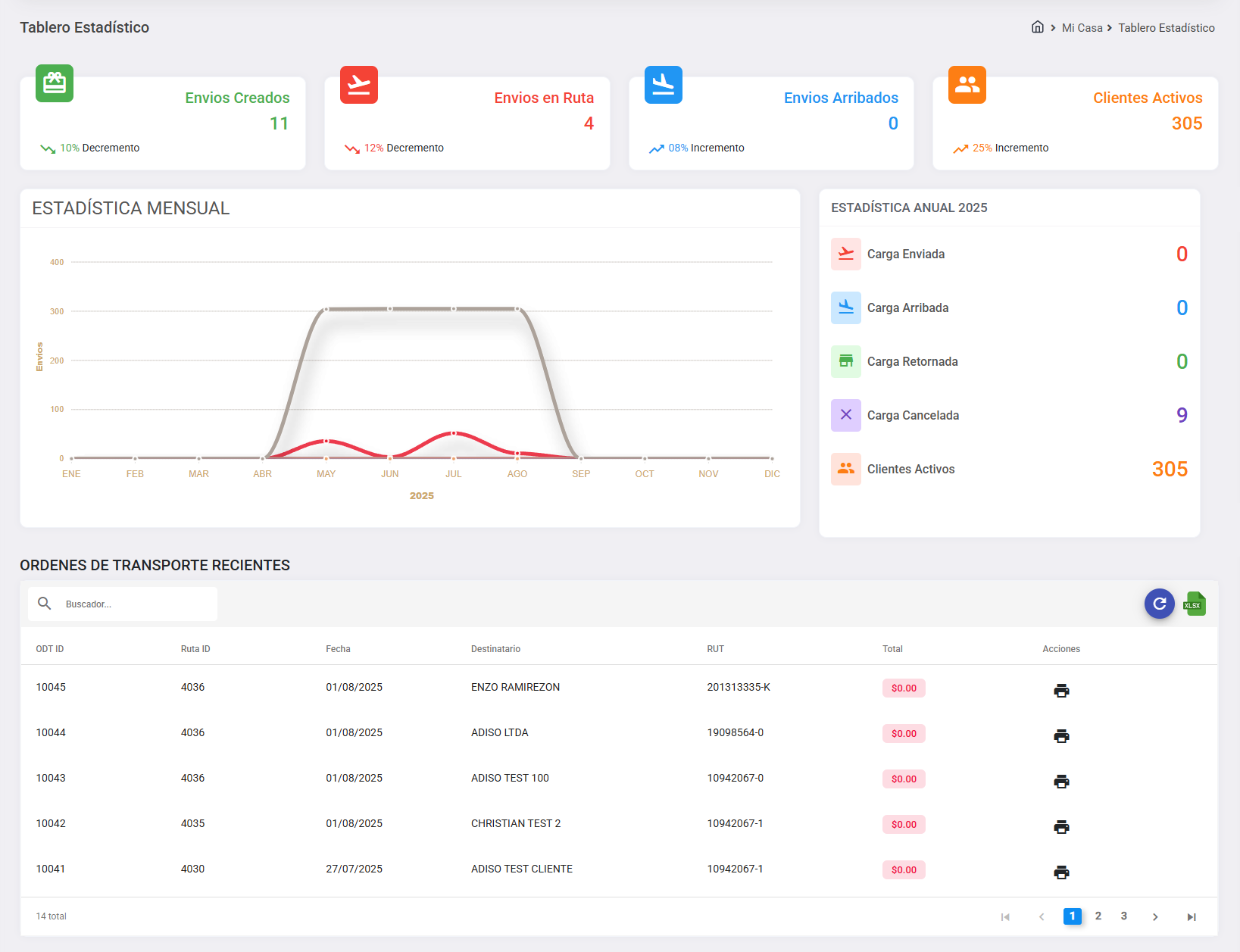
Task: Print the order for ADISO TEST CLIENTE
Action: point(1061,872)
